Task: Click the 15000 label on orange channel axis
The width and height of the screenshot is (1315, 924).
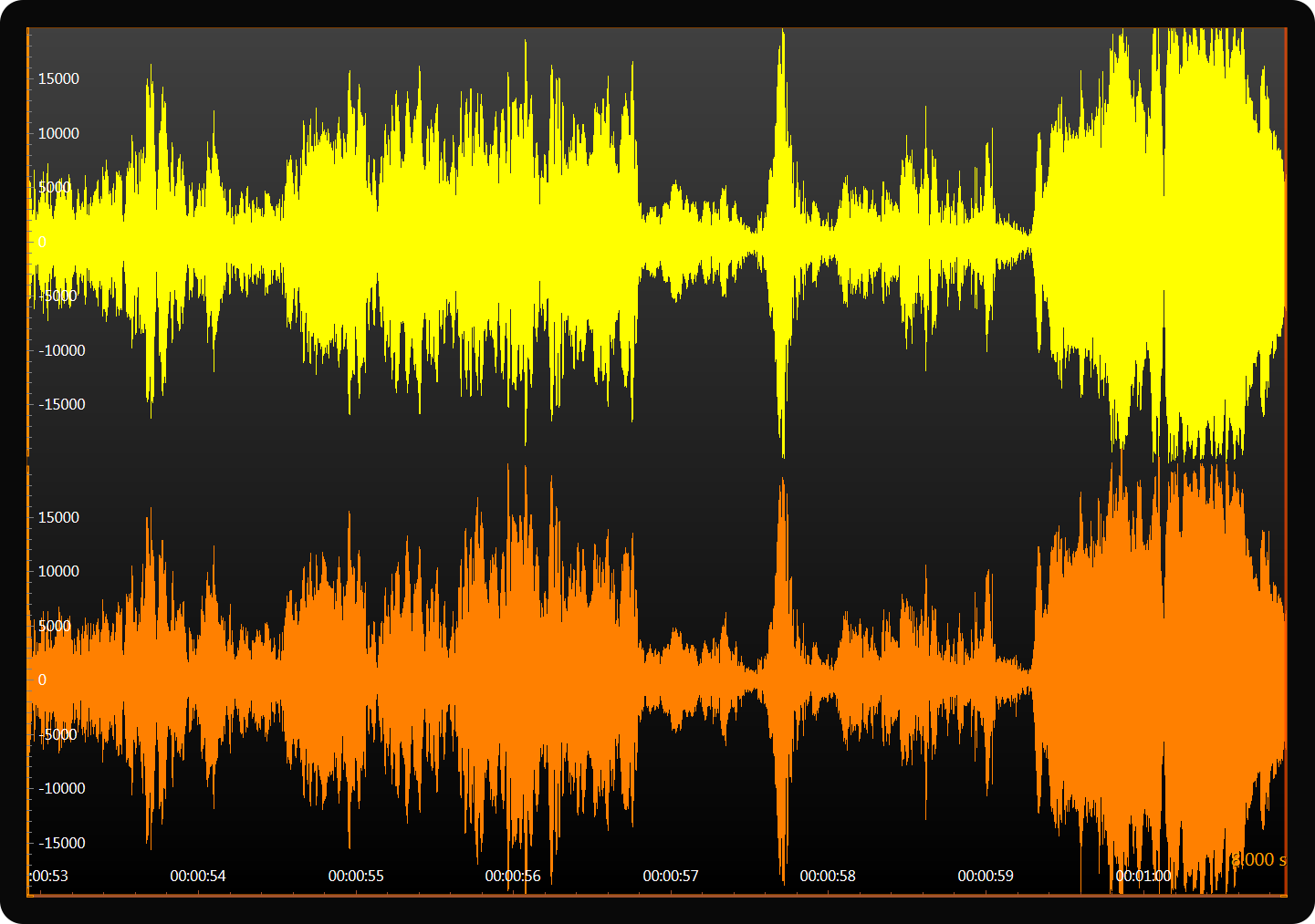Action: click(58, 518)
